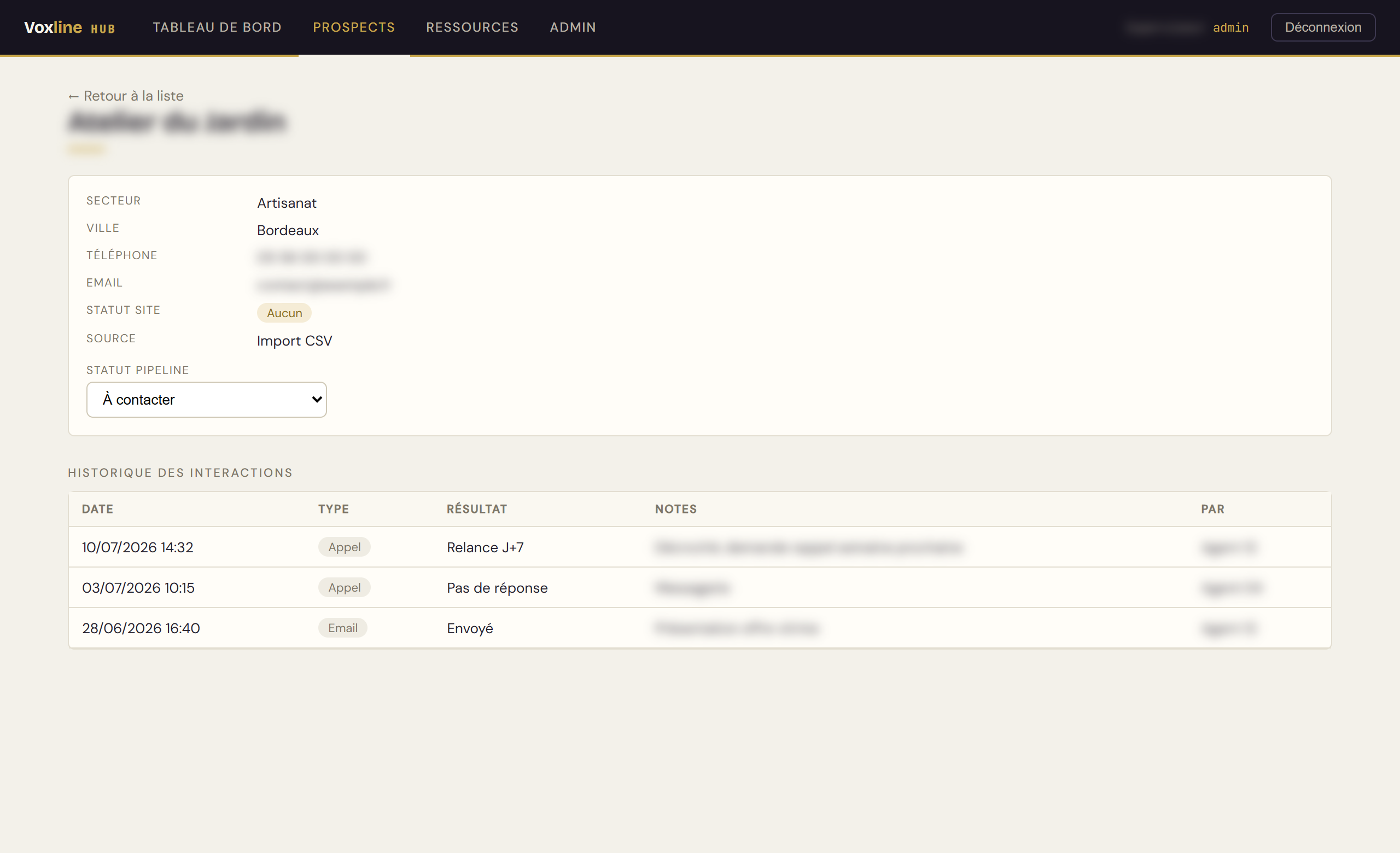Expand the Statut pipeline dropdown
Screen dimensions: 1400x853
206,400
